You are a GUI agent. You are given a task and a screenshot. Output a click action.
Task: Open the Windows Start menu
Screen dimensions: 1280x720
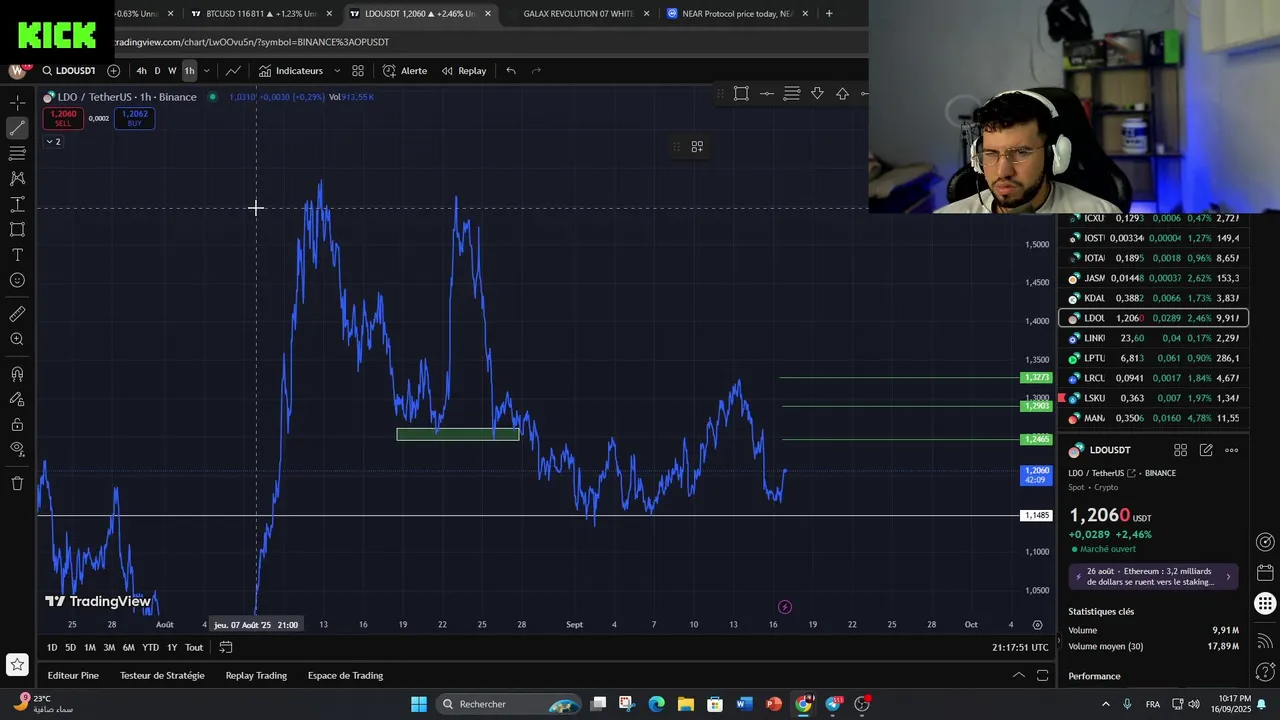419,704
